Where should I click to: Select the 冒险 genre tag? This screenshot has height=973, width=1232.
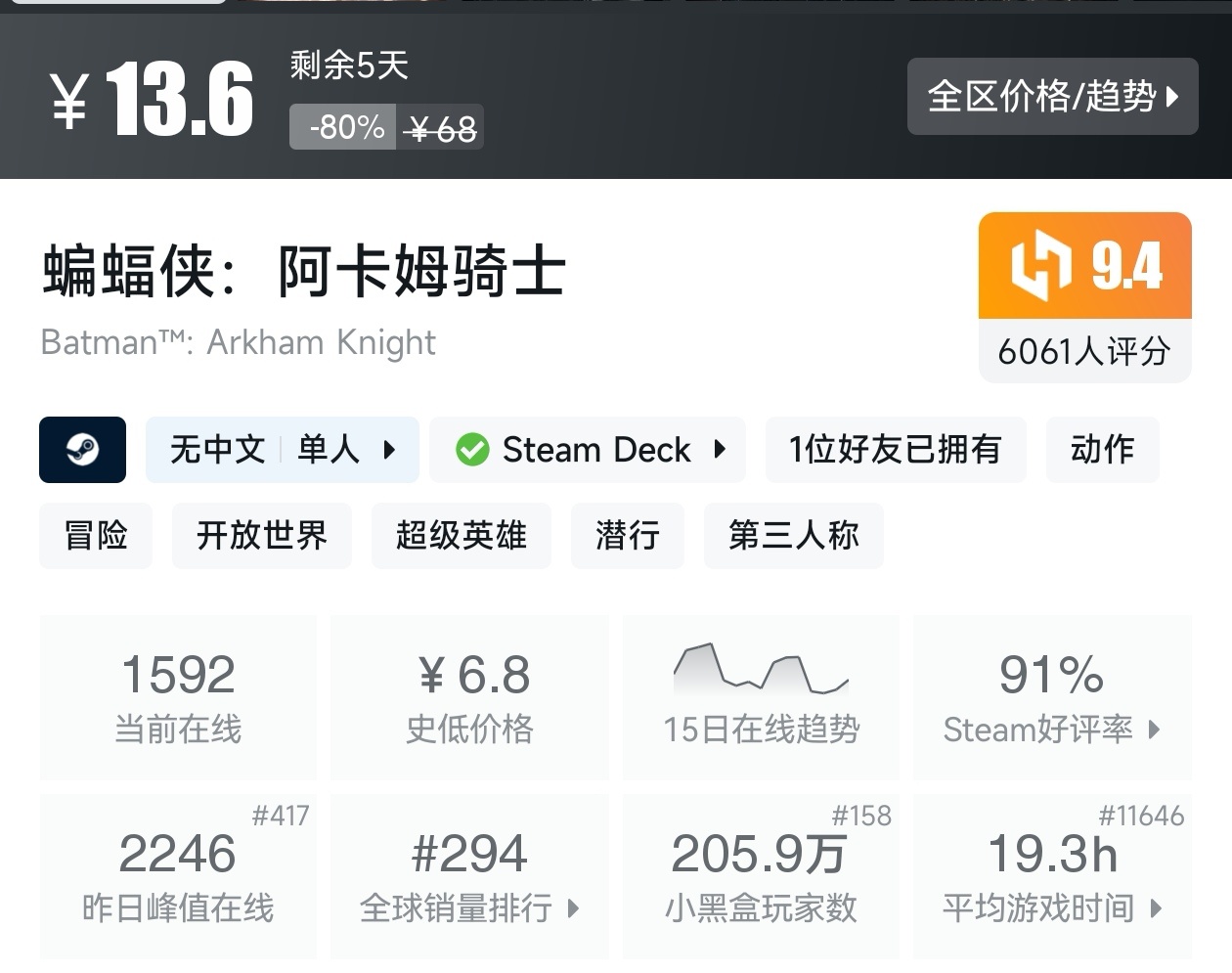[x=96, y=536]
